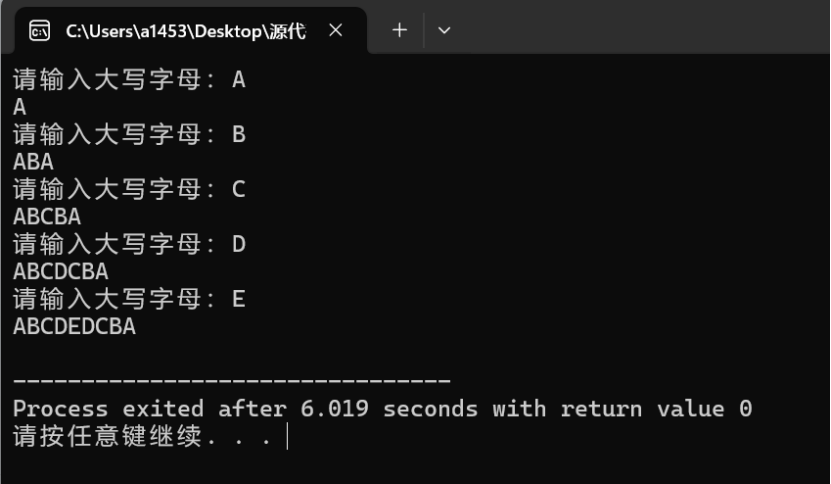Click the dashed separator line

pyautogui.click(x=231, y=381)
